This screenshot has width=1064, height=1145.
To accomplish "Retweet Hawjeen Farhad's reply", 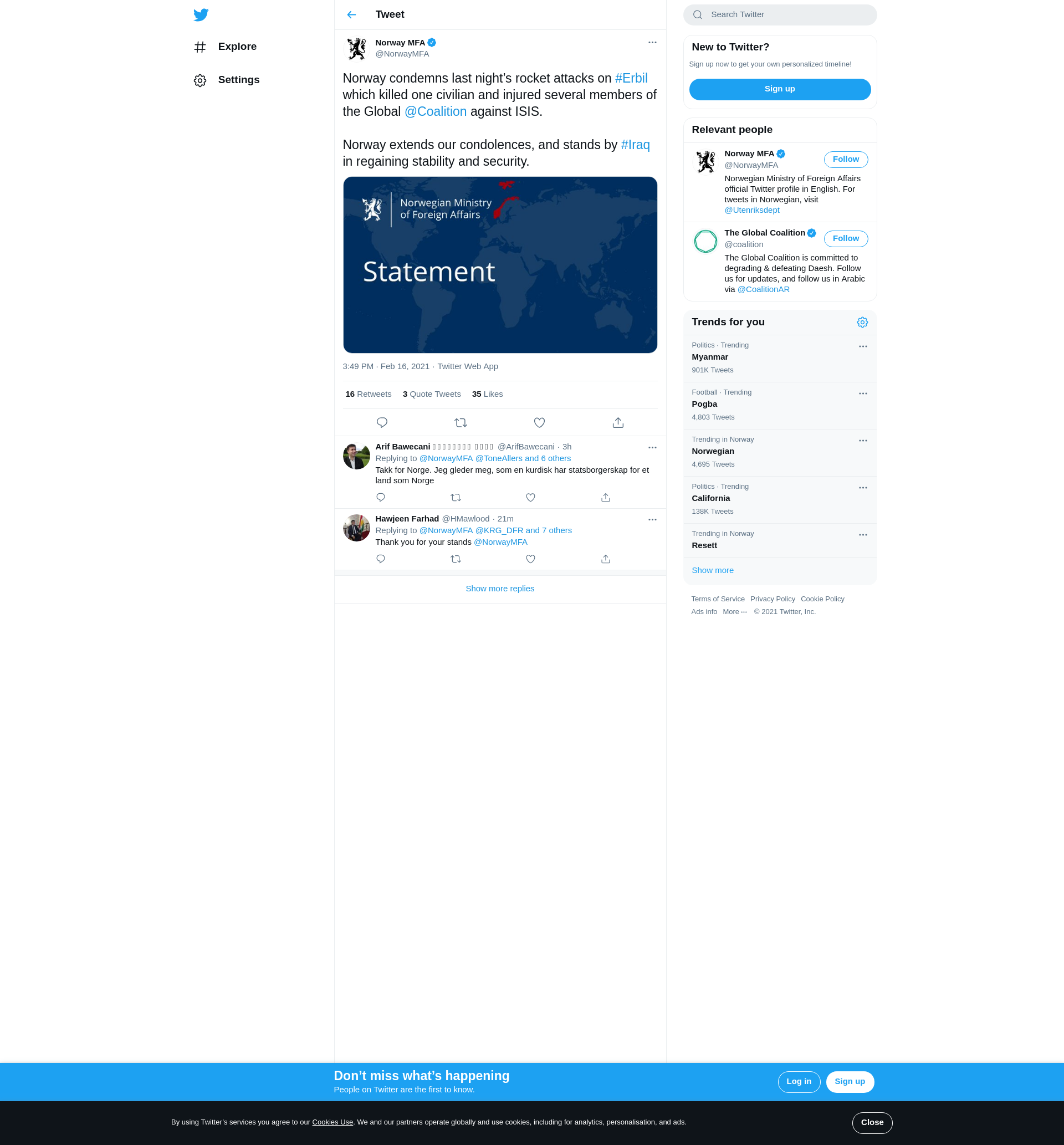I will [456, 559].
